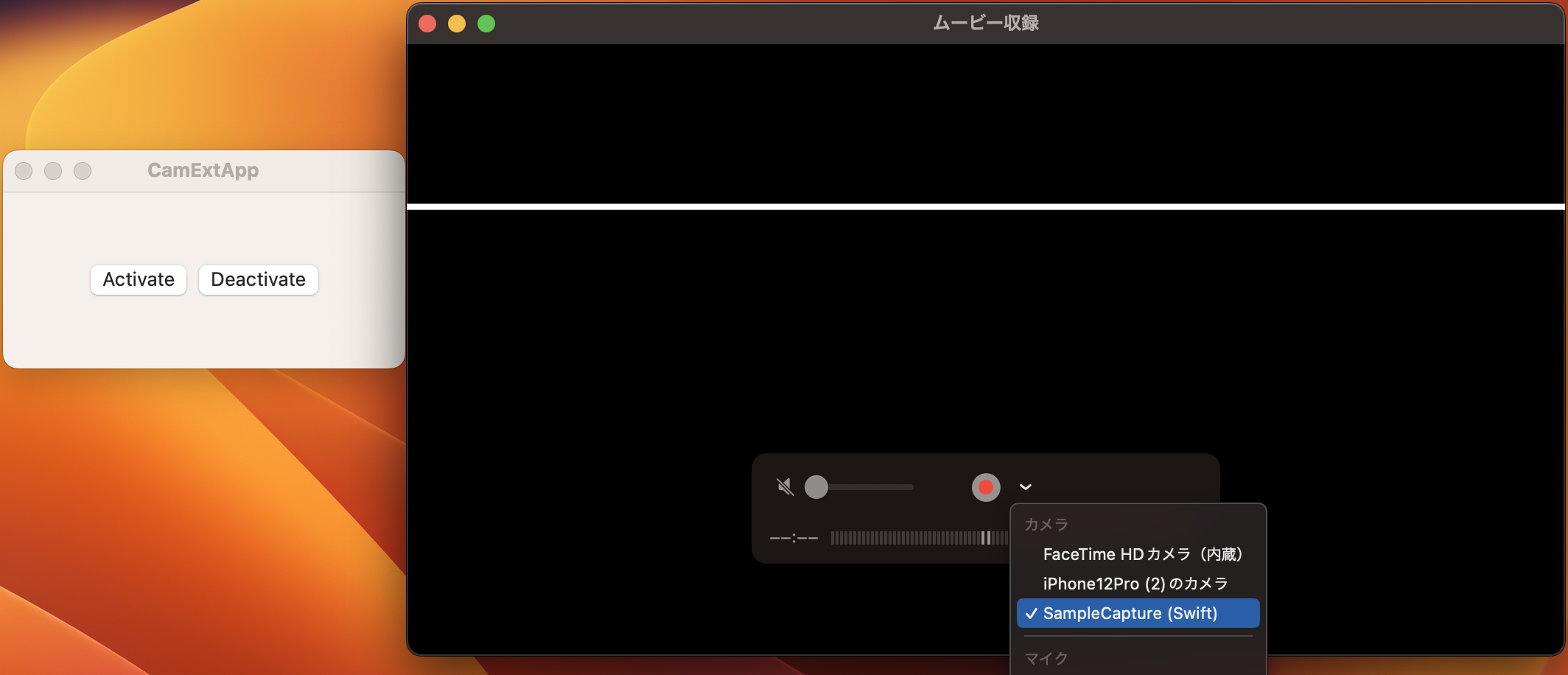Click the muted speaker icon

coord(785,487)
